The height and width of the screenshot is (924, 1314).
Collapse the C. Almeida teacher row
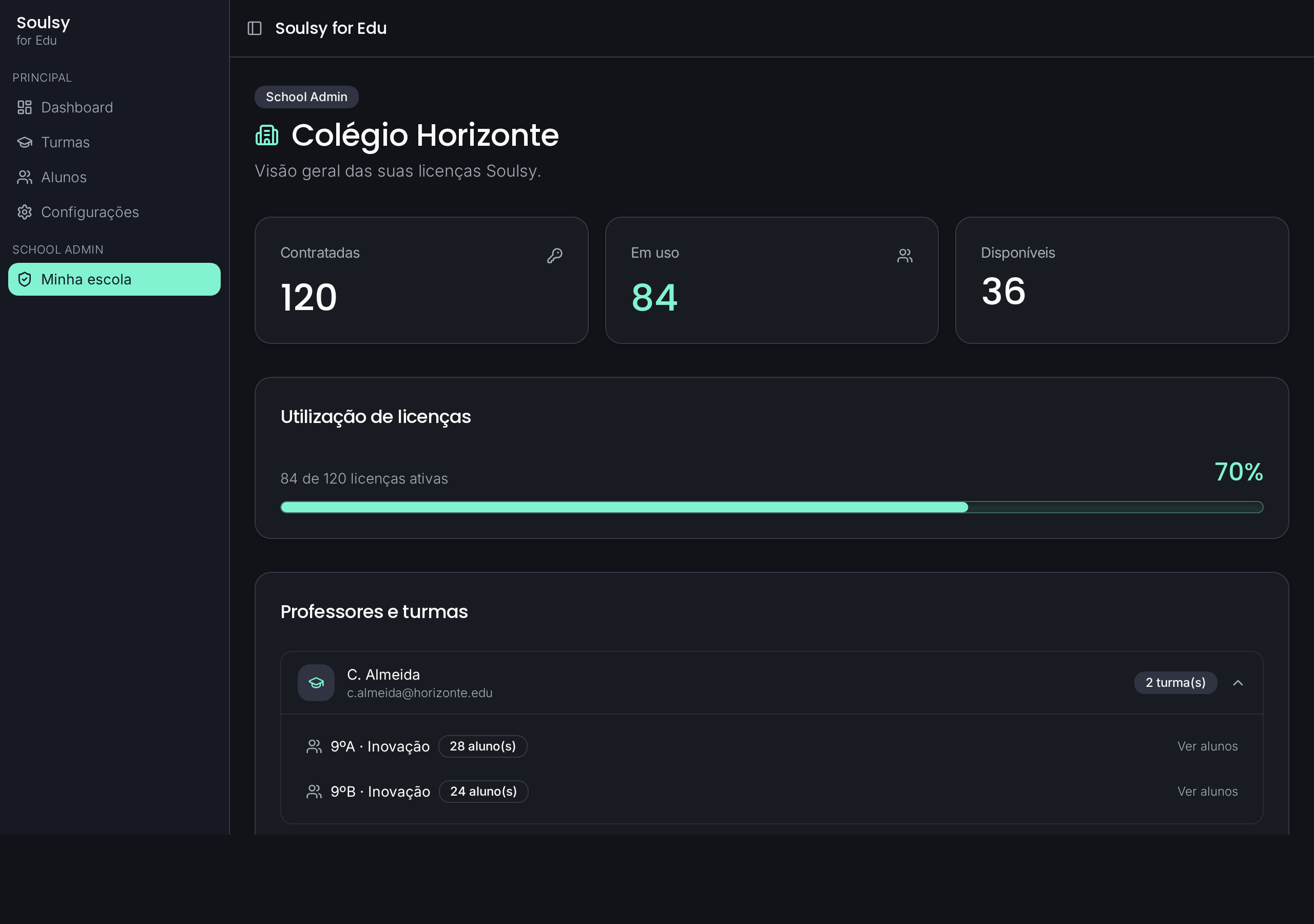click(771, 682)
